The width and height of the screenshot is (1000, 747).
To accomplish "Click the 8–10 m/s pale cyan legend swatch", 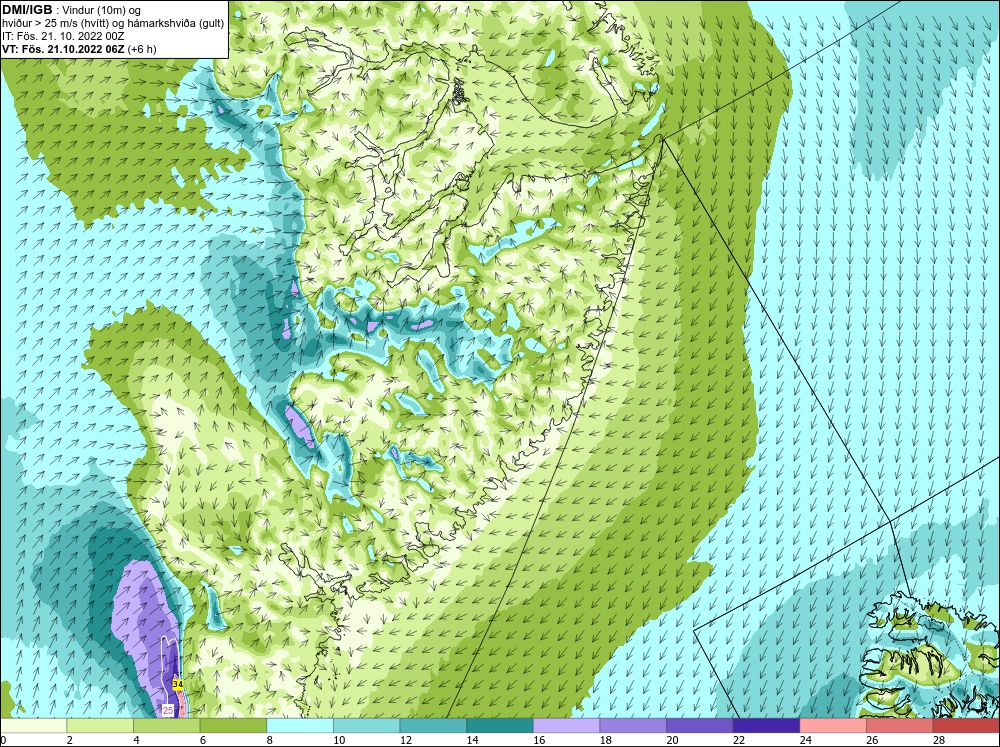I will click(x=300, y=726).
